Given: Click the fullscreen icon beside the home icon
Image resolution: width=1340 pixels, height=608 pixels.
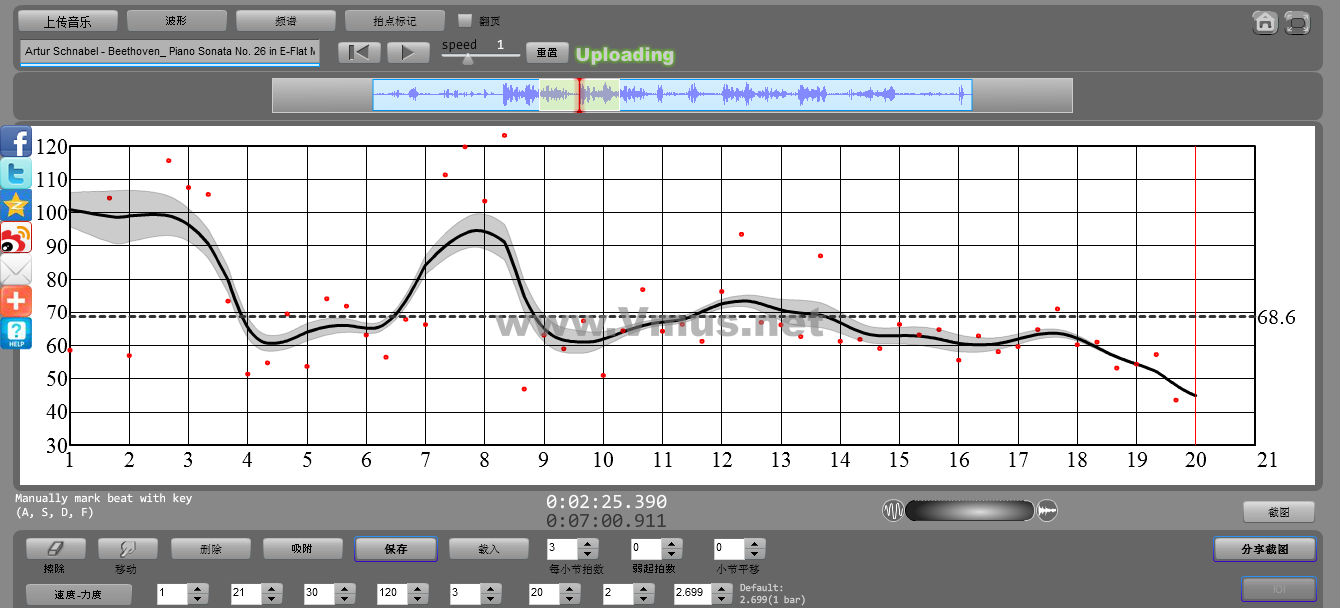Looking at the screenshot, I should click(x=1297, y=22).
